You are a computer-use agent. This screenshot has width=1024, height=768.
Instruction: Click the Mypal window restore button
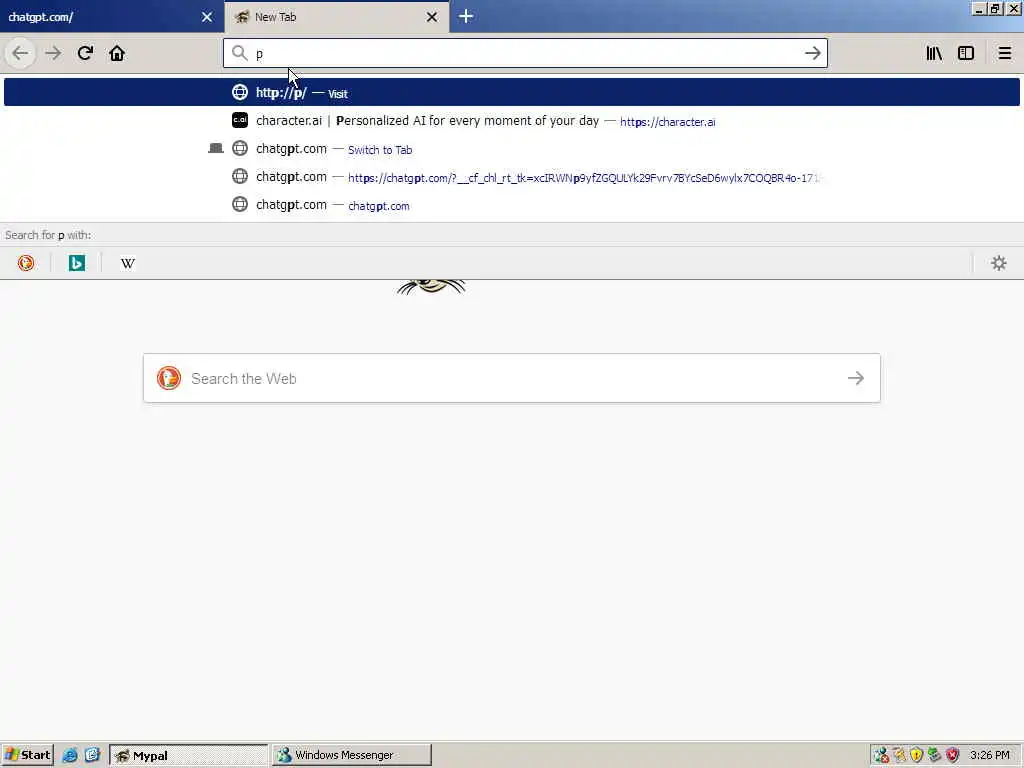coord(994,9)
